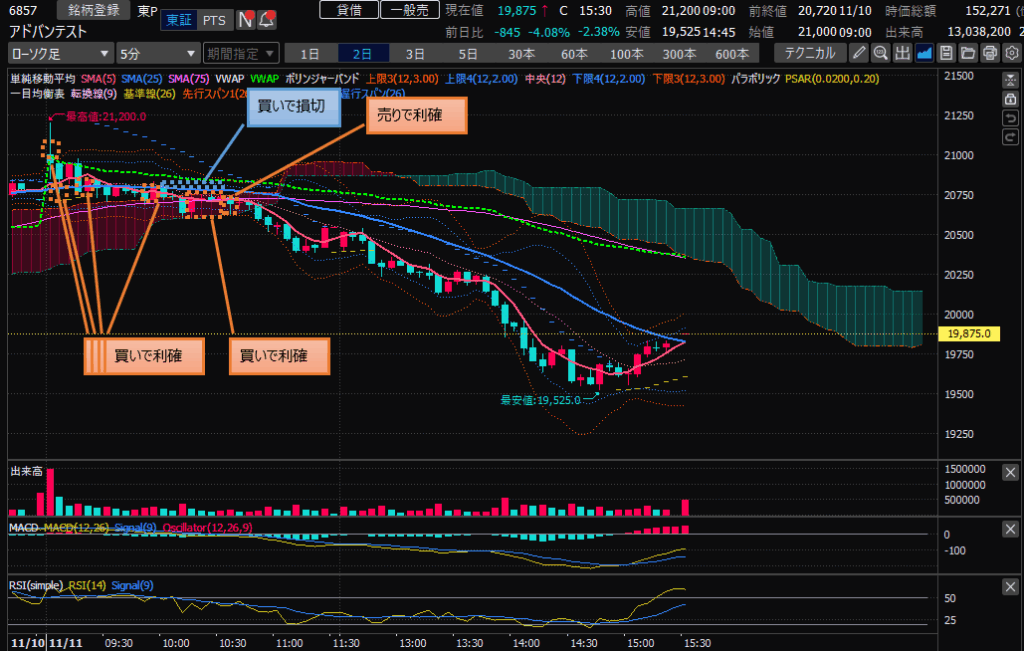Viewport: 1024px width, 651px height.
Task: Click the magnifier zoom icon
Action: (x=880, y=53)
